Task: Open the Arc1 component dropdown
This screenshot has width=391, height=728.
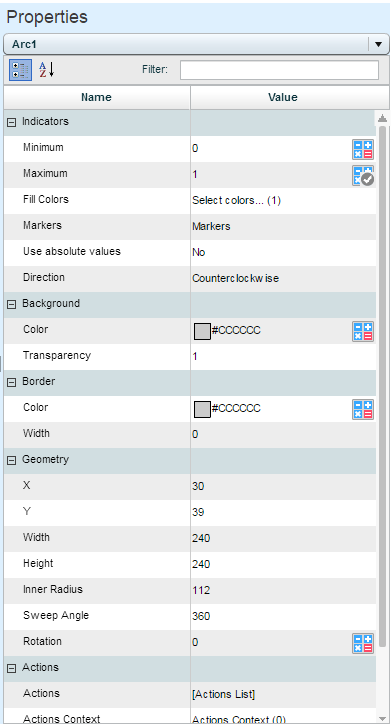Action: pyautogui.click(x=378, y=45)
